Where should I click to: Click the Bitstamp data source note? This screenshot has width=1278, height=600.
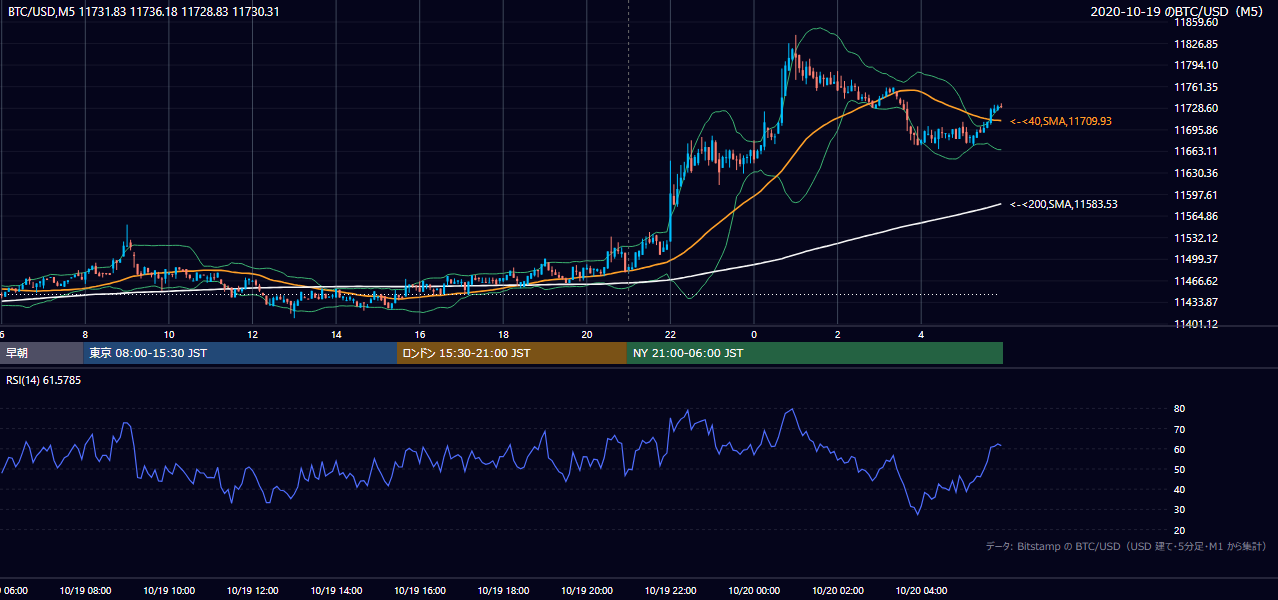click(1127, 546)
